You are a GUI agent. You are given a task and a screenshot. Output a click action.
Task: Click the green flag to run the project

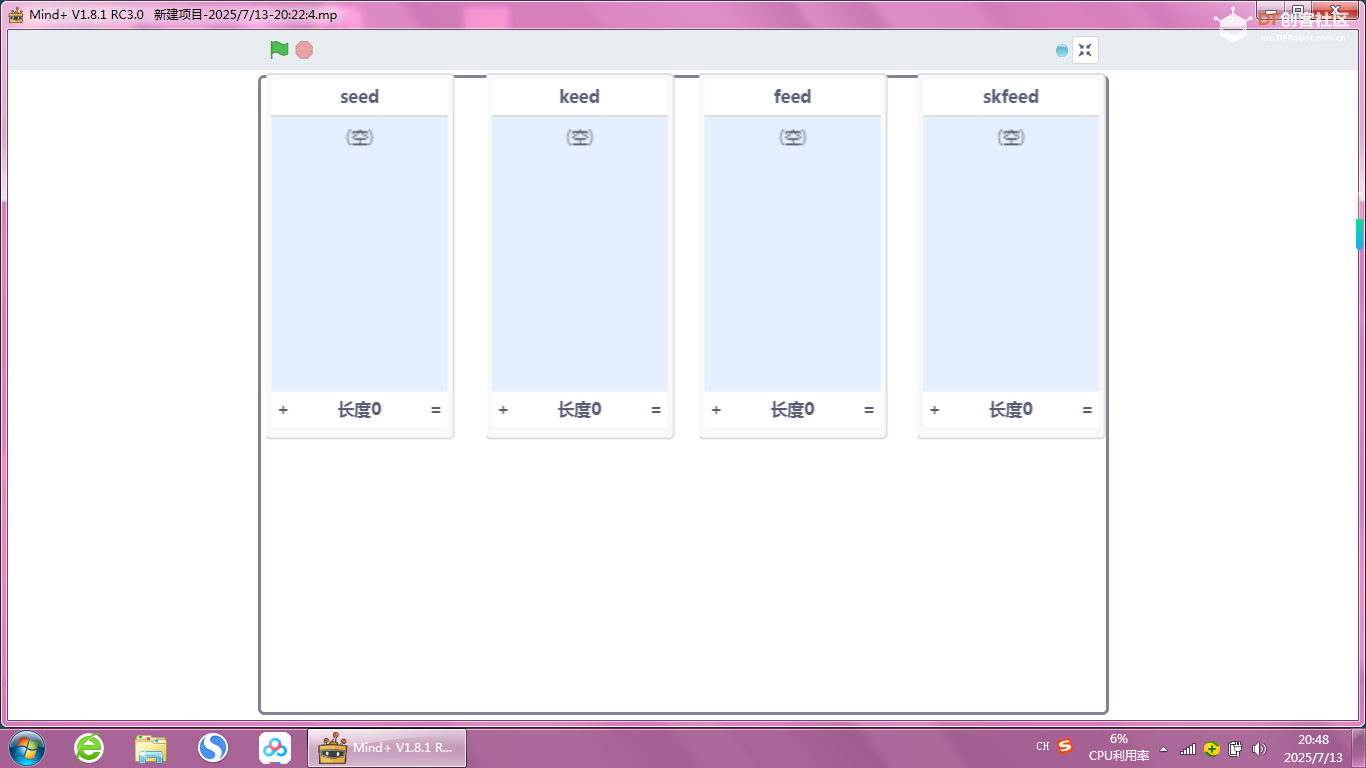(279, 50)
